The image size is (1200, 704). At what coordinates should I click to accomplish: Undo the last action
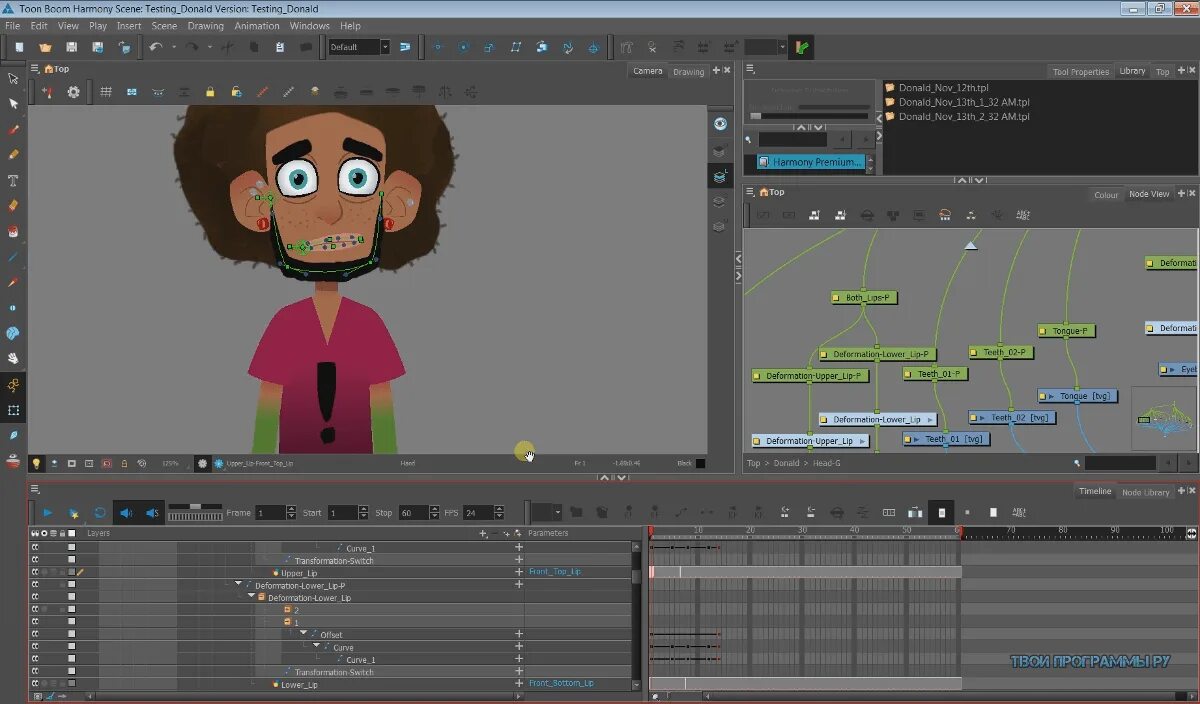155,47
